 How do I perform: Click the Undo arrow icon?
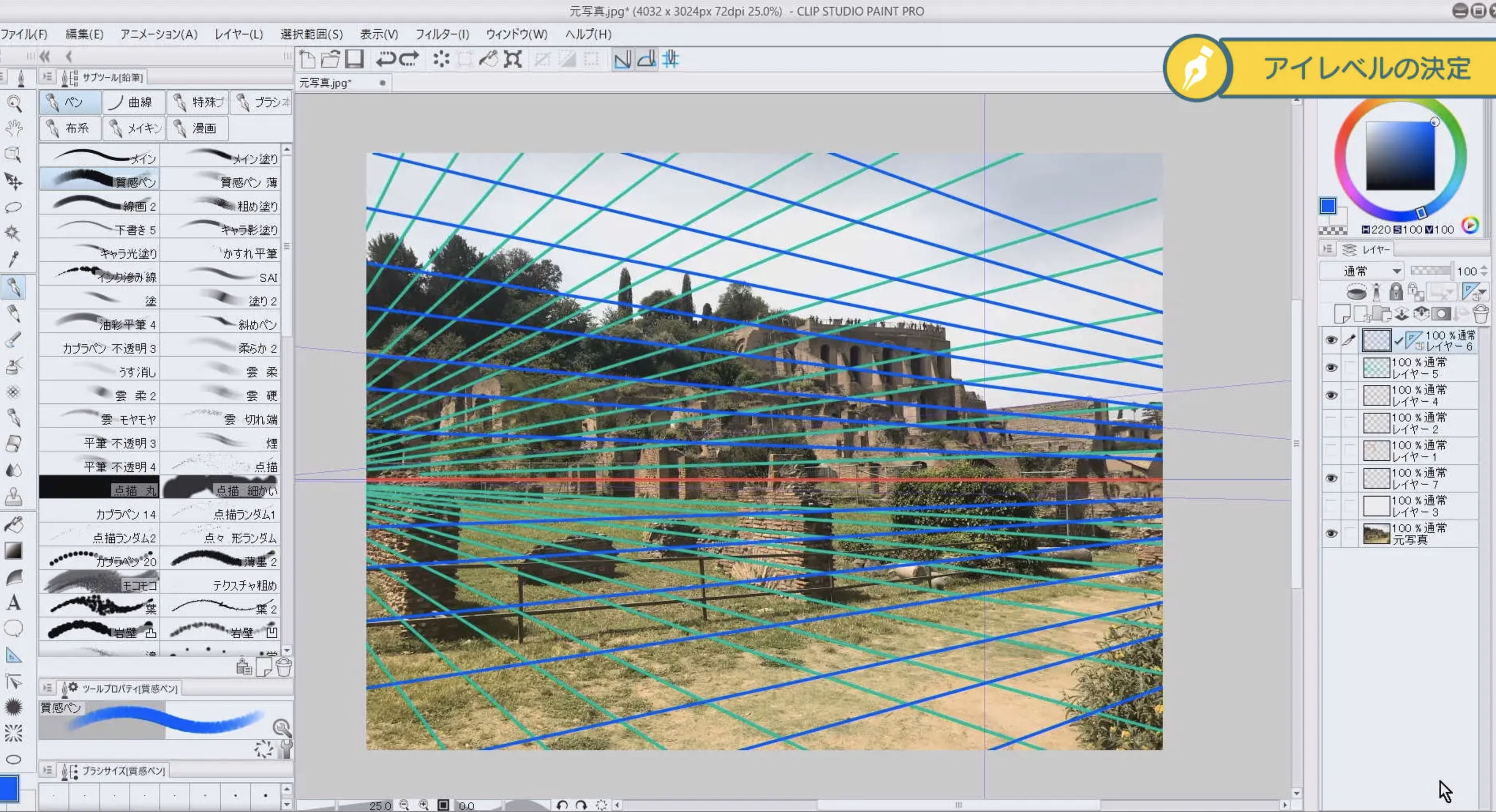pos(386,59)
